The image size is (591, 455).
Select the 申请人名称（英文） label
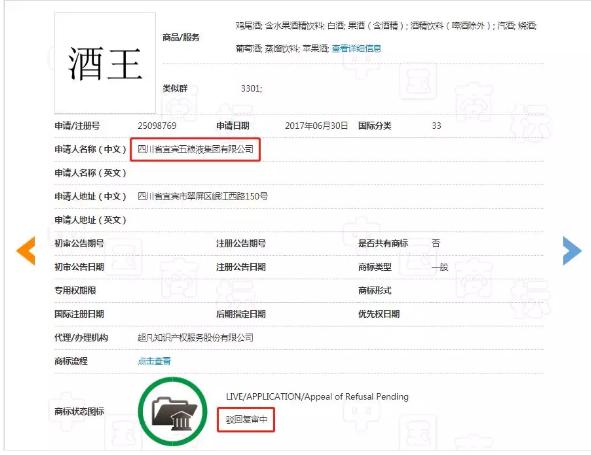[90, 173]
